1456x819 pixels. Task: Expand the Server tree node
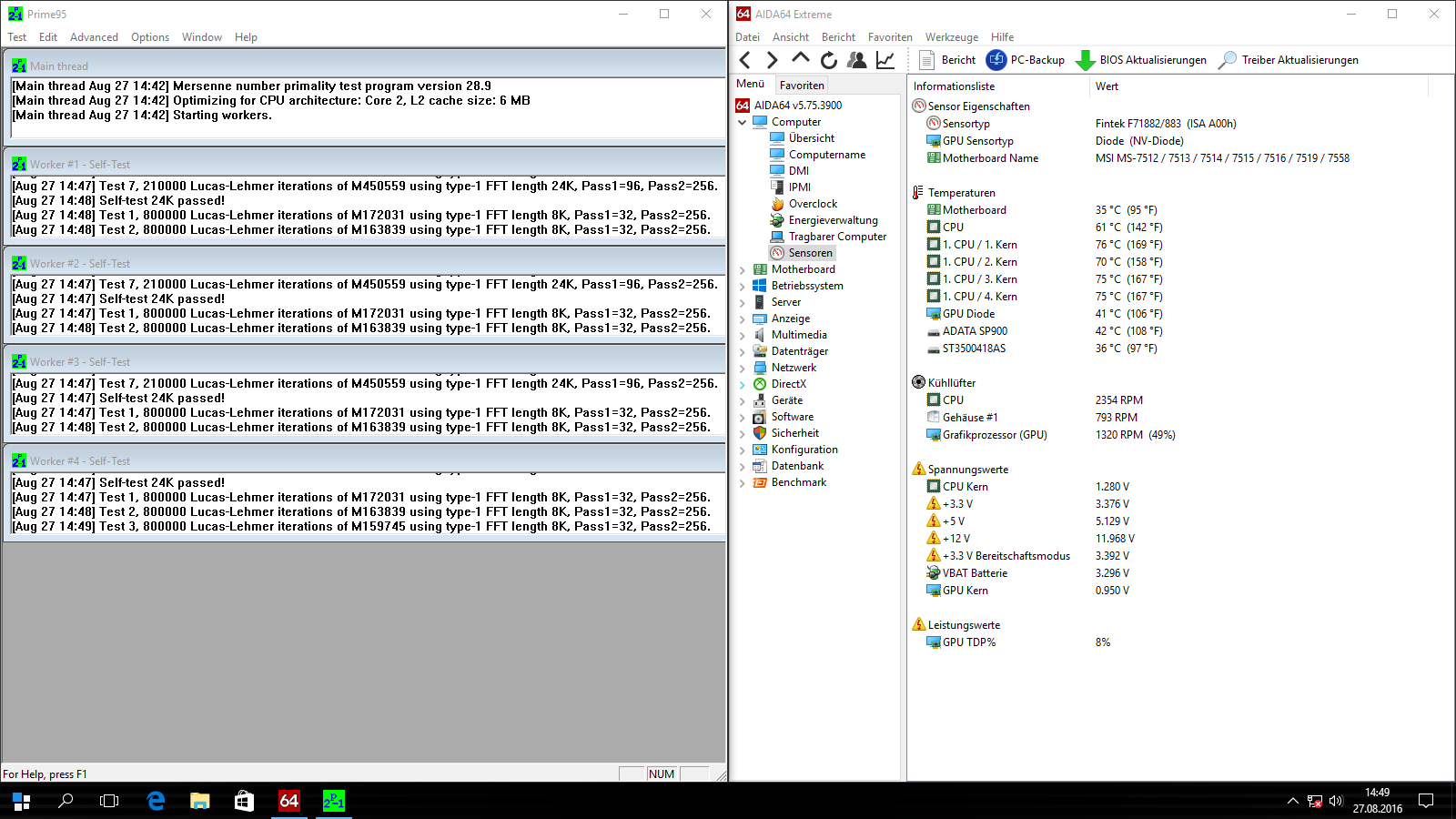[x=743, y=302]
